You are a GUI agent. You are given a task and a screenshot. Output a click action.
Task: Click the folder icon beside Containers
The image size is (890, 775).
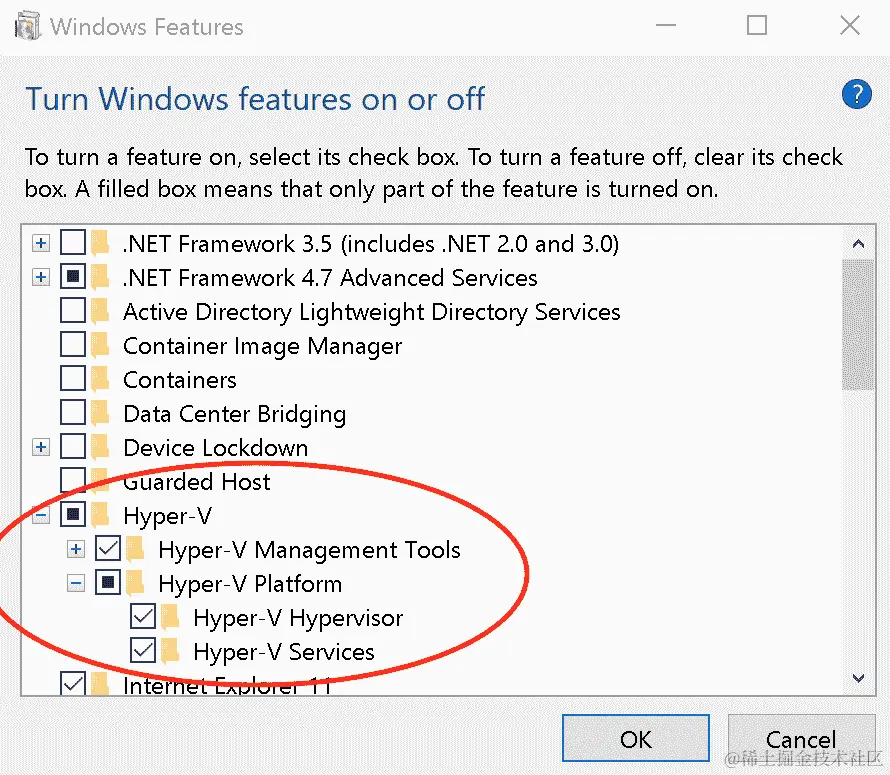click(x=100, y=380)
